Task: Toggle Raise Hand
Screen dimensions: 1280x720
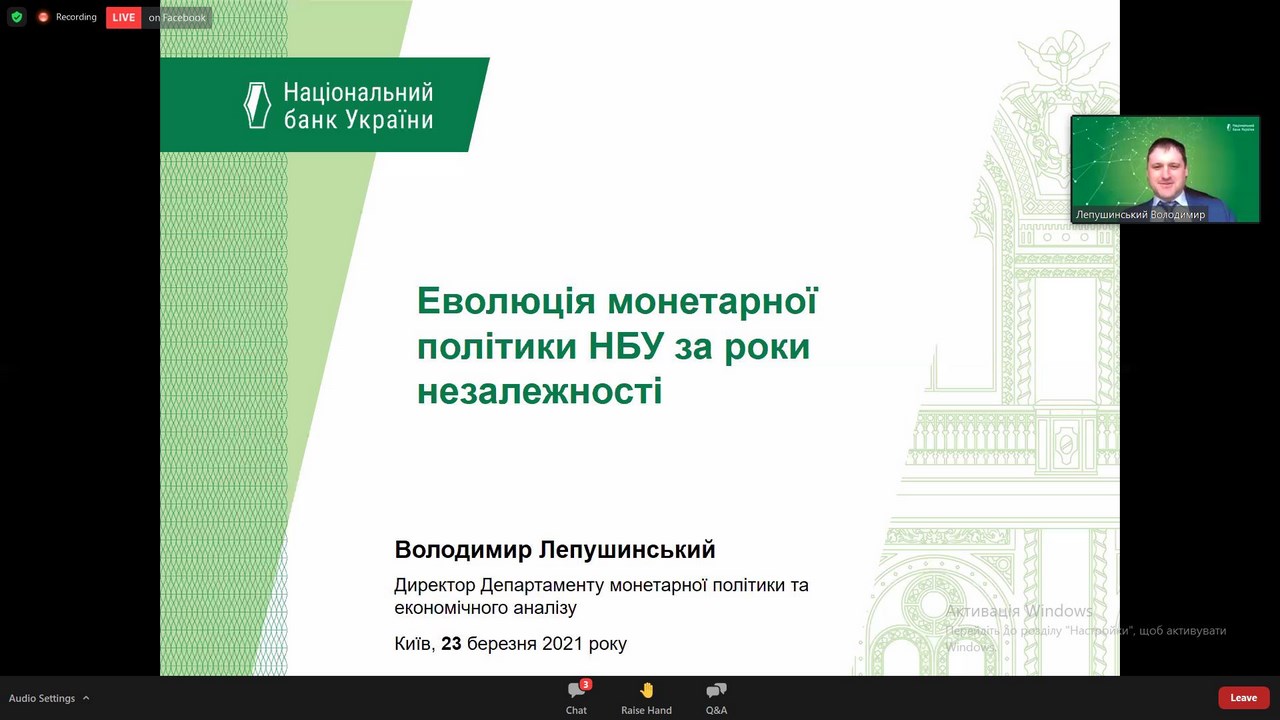Action: tap(646, 697)
